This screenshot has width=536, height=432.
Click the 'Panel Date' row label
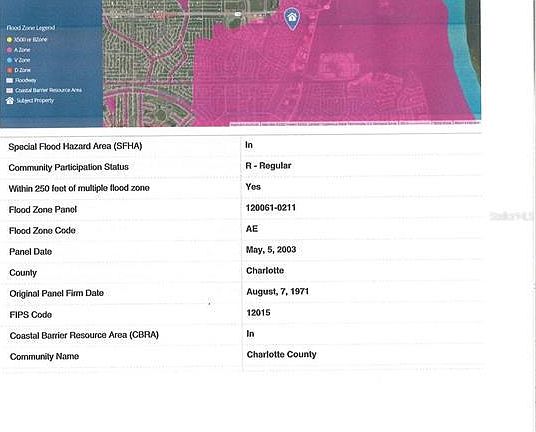(x=30, y=252)
